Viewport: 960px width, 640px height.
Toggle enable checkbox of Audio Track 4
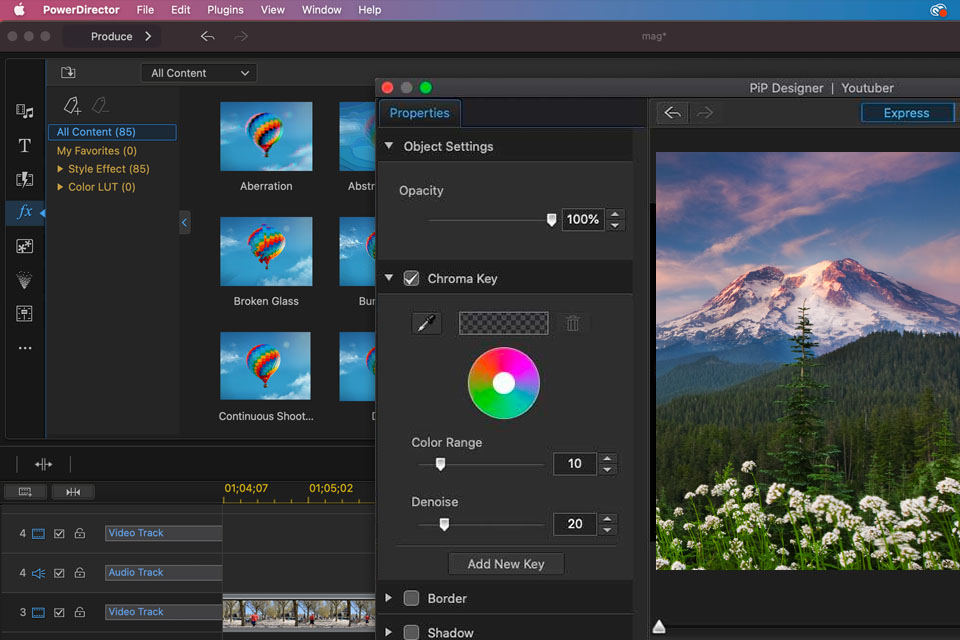pos(59,573)
